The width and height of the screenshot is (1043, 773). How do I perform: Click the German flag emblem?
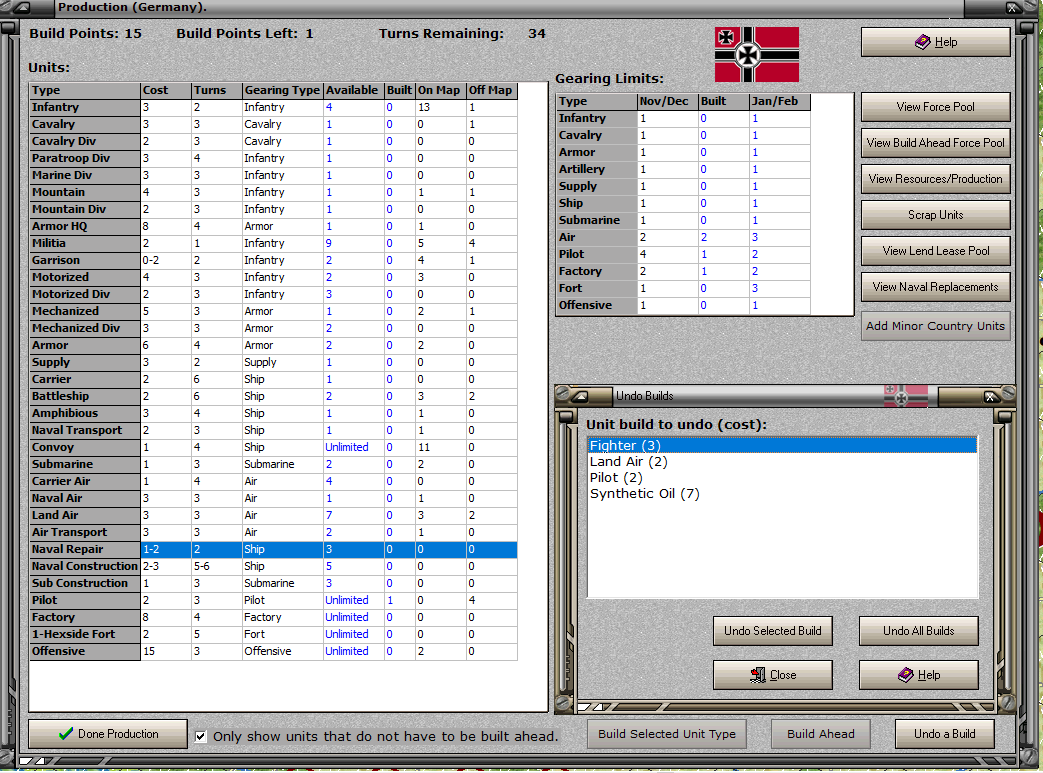pos(757,55)
